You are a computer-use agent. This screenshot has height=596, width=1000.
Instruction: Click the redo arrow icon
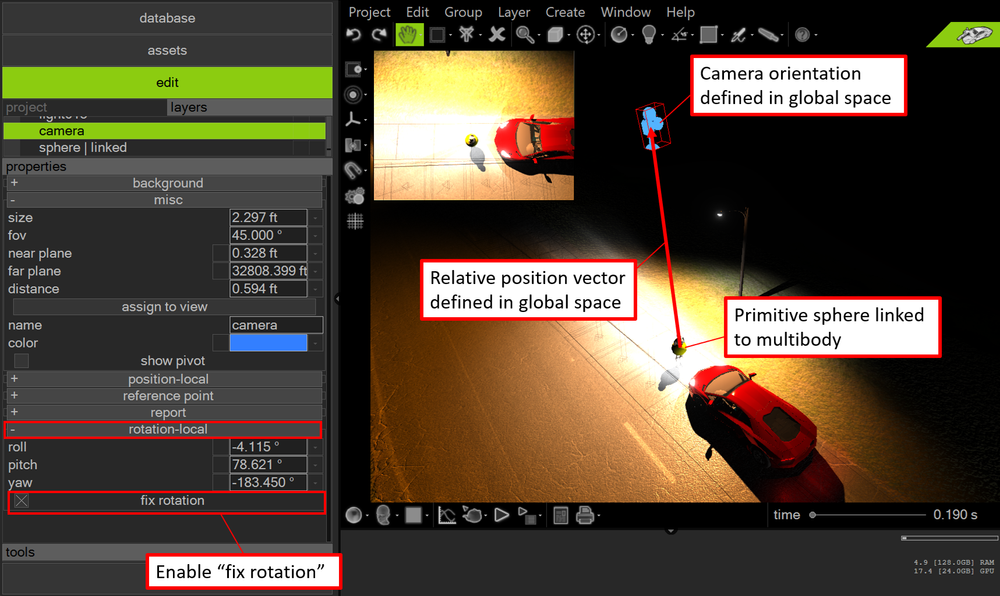coord(379,34)
